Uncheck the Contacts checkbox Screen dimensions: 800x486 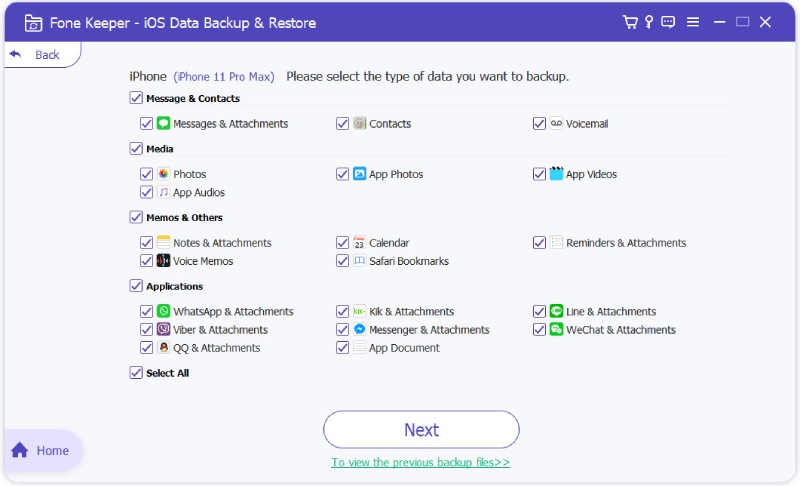342,123
